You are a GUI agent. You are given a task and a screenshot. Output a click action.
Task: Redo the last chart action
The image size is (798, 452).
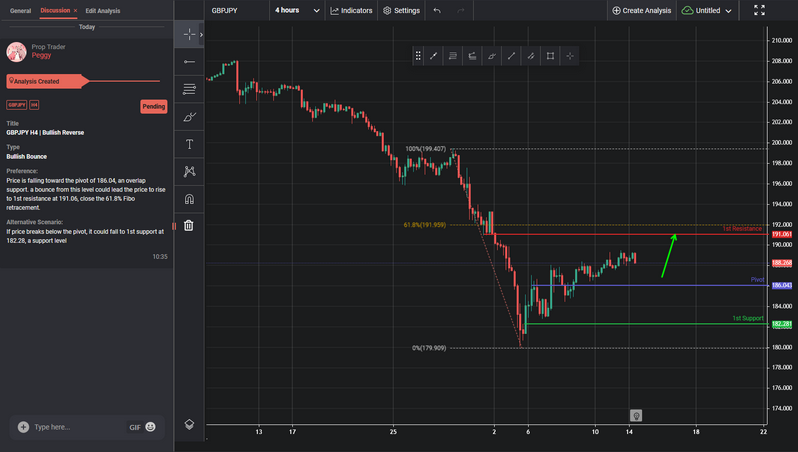(x=461, y=10)
